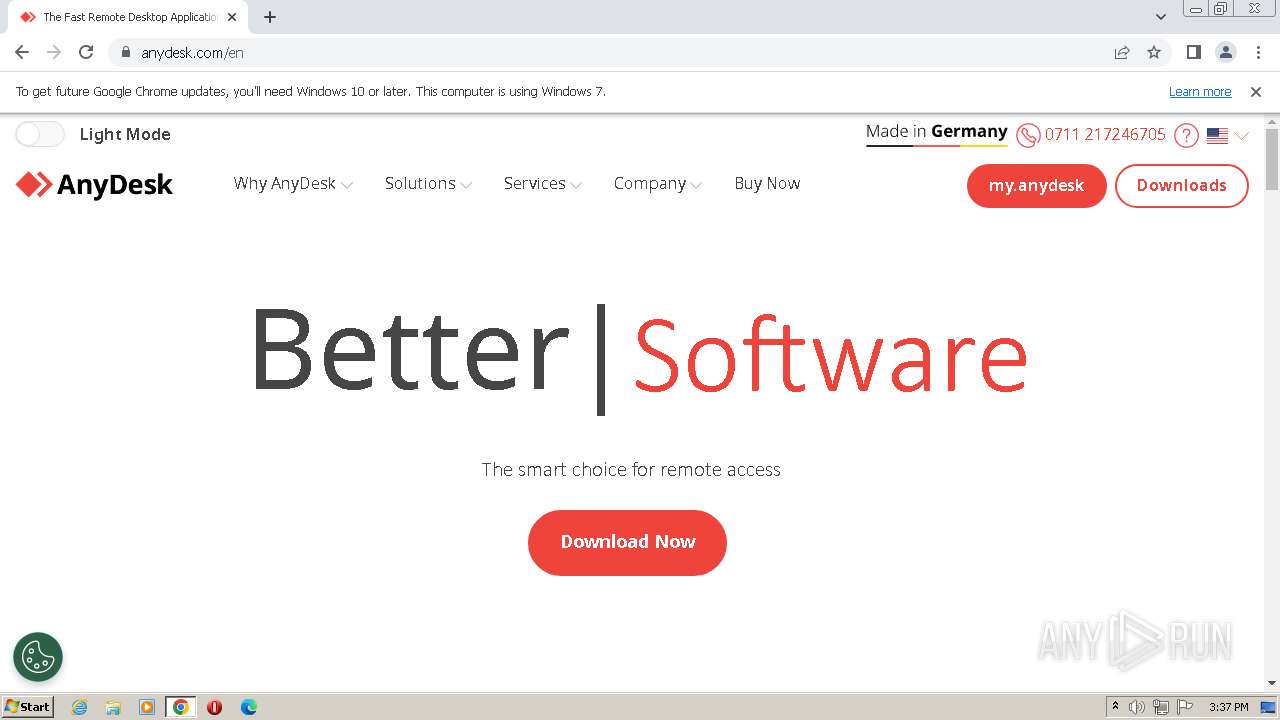The image size is (1280, 720).
Task: Close the AnyDesk tab
Action: coord(232,17)
